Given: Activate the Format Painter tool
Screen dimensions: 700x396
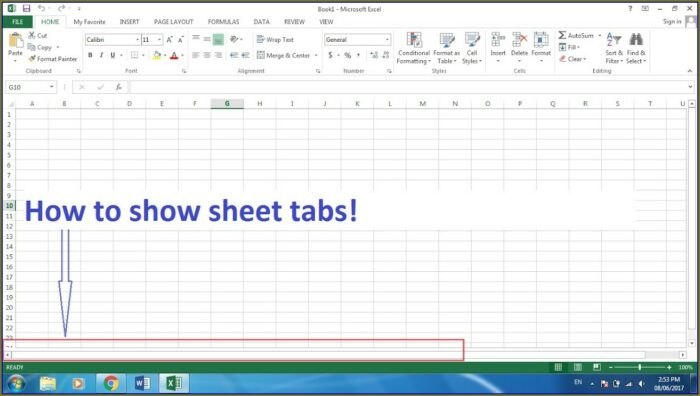Looking at the screenshot, I should [x=53, y=58].
